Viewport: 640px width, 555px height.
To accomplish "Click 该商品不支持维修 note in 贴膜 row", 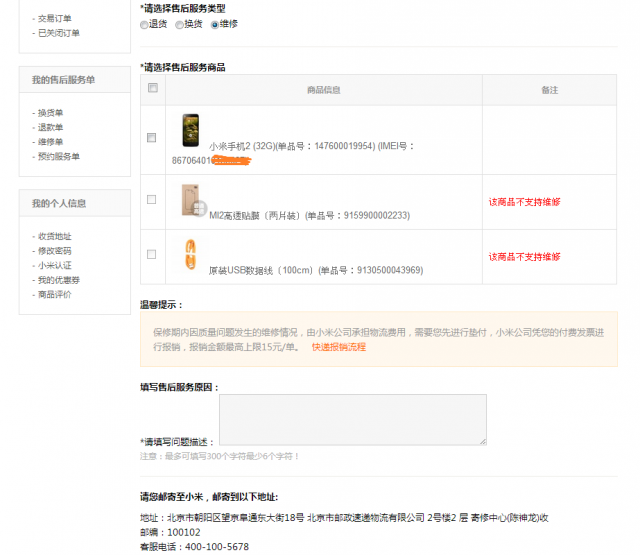I will pos(524,202).
